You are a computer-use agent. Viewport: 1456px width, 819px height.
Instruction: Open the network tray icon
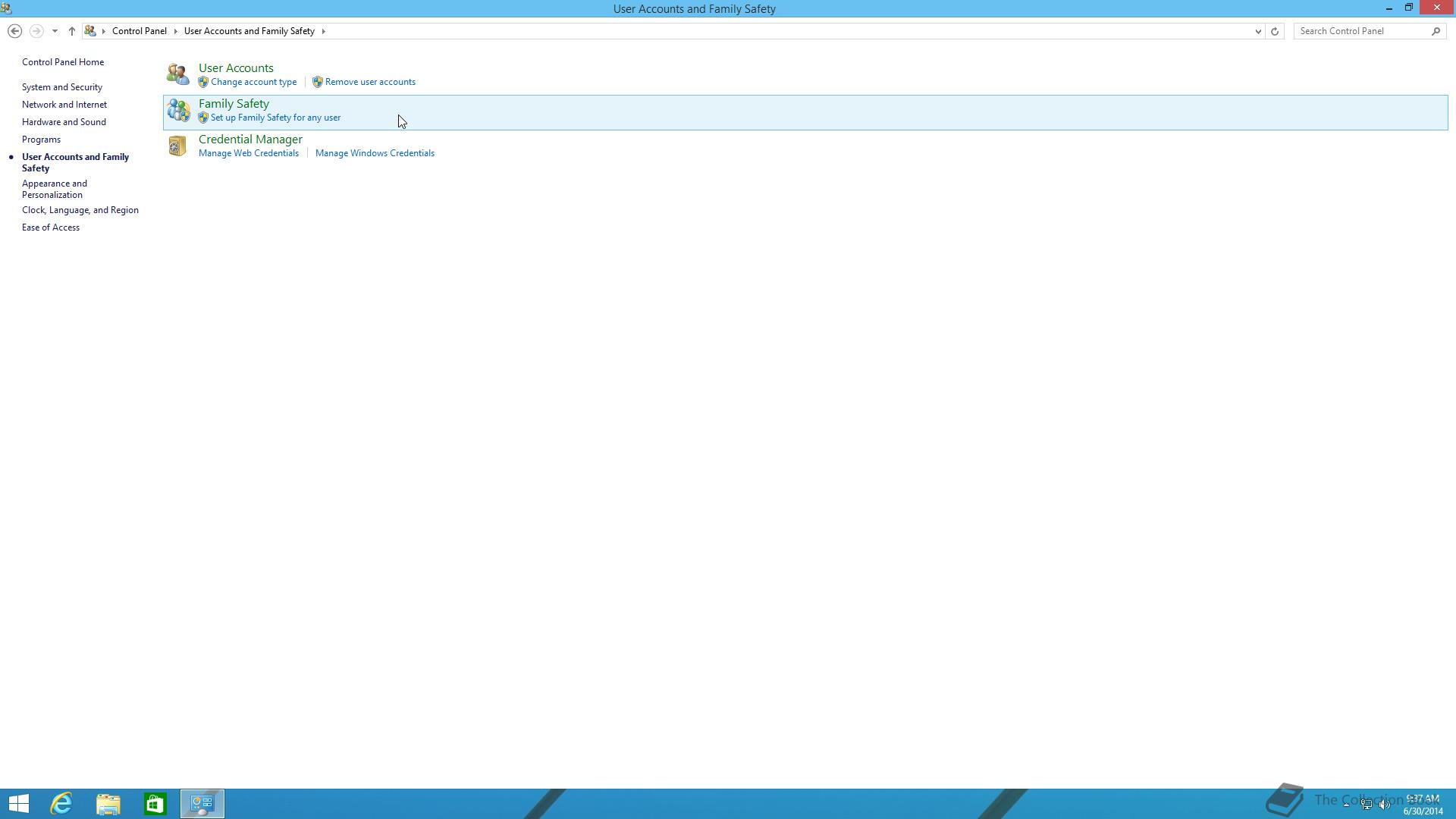point(1367,805)
